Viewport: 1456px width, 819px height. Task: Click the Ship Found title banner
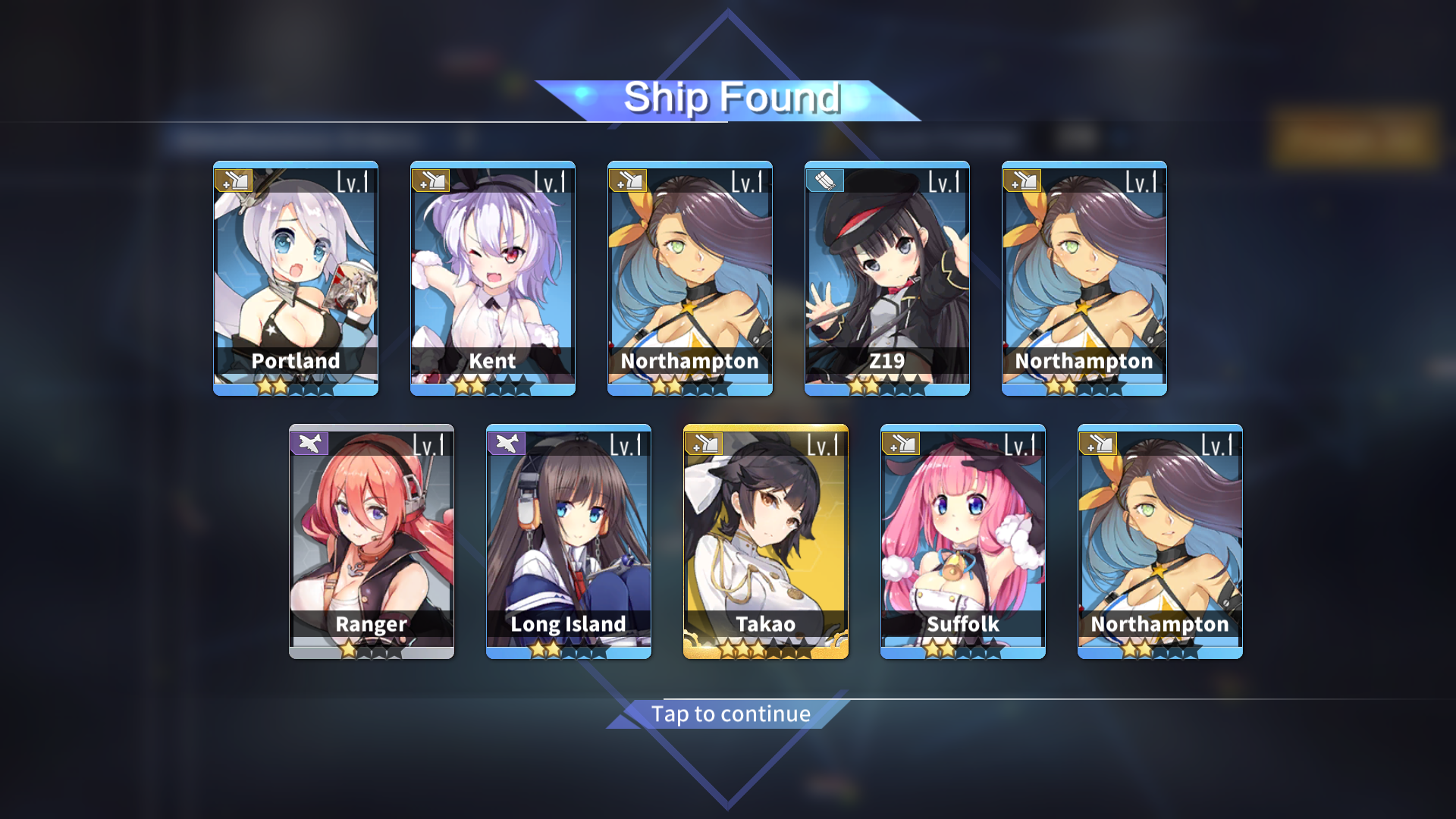(730, 99)
